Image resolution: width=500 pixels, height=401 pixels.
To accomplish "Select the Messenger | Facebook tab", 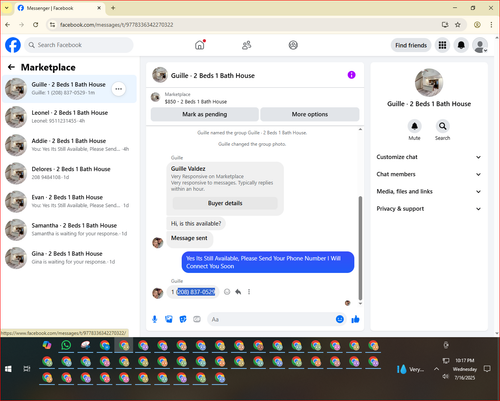I will point(59,8).
